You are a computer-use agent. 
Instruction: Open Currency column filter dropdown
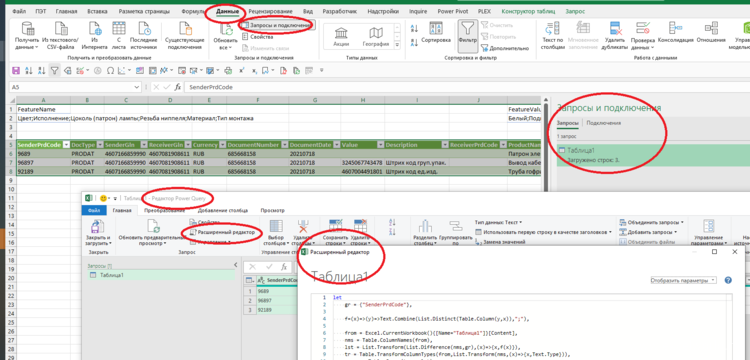[222, 145]
